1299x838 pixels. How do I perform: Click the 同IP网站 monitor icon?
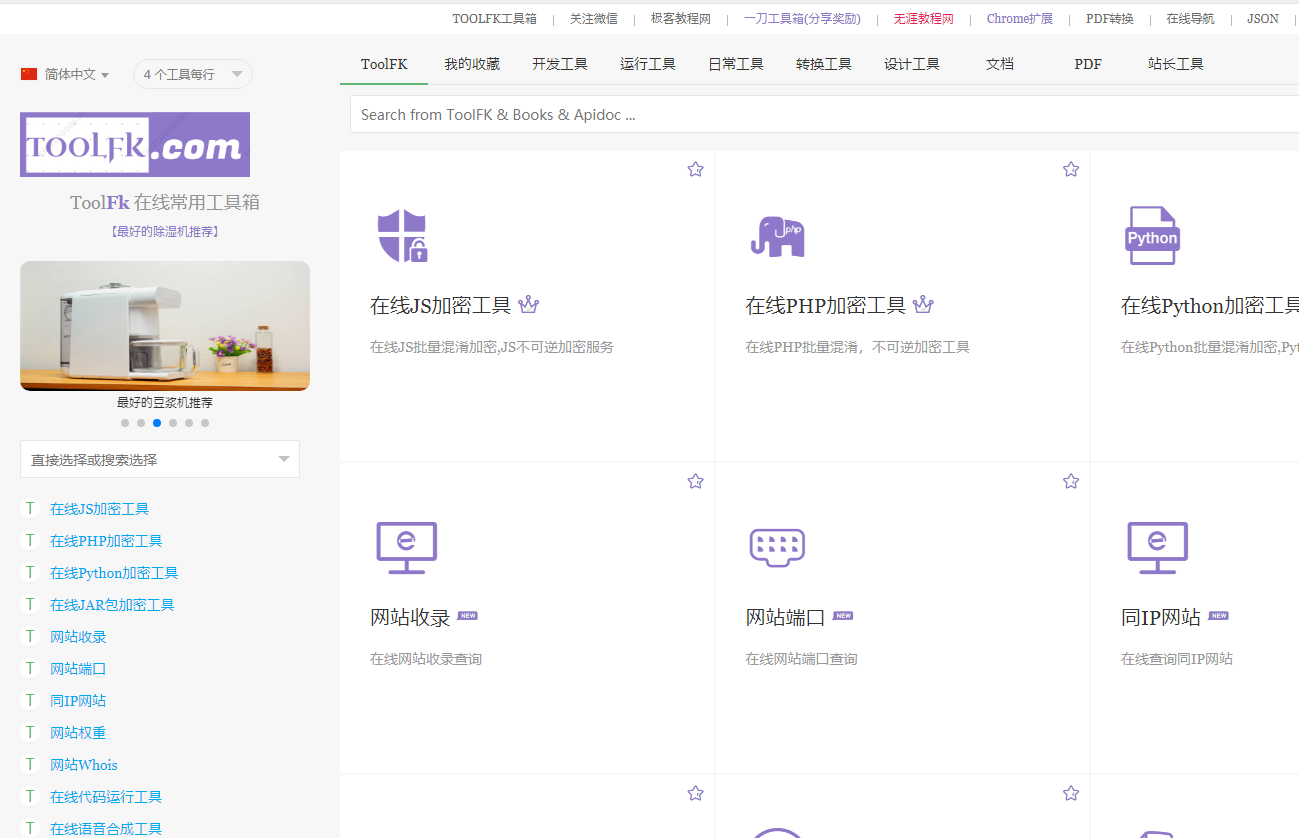pyautogui.click(x=1157, y=548)
